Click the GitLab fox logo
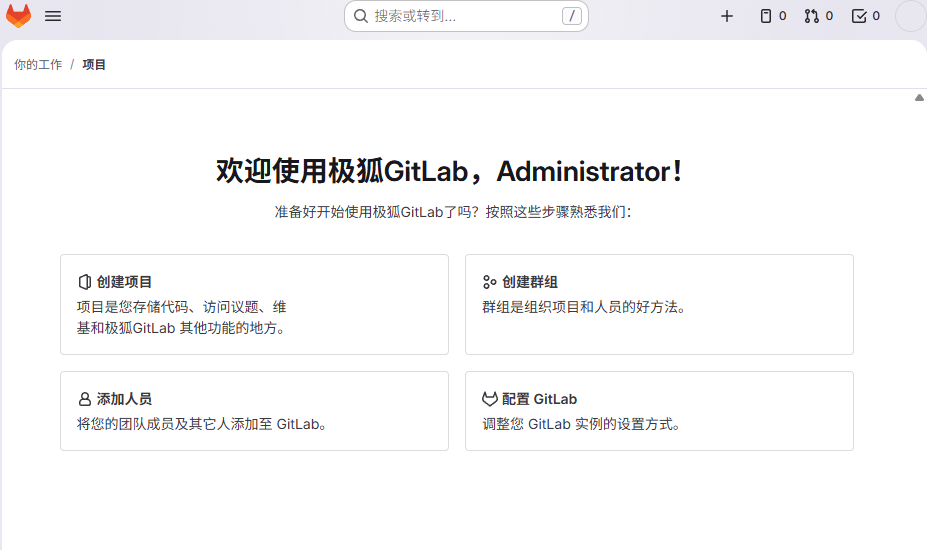 [18, 16]
